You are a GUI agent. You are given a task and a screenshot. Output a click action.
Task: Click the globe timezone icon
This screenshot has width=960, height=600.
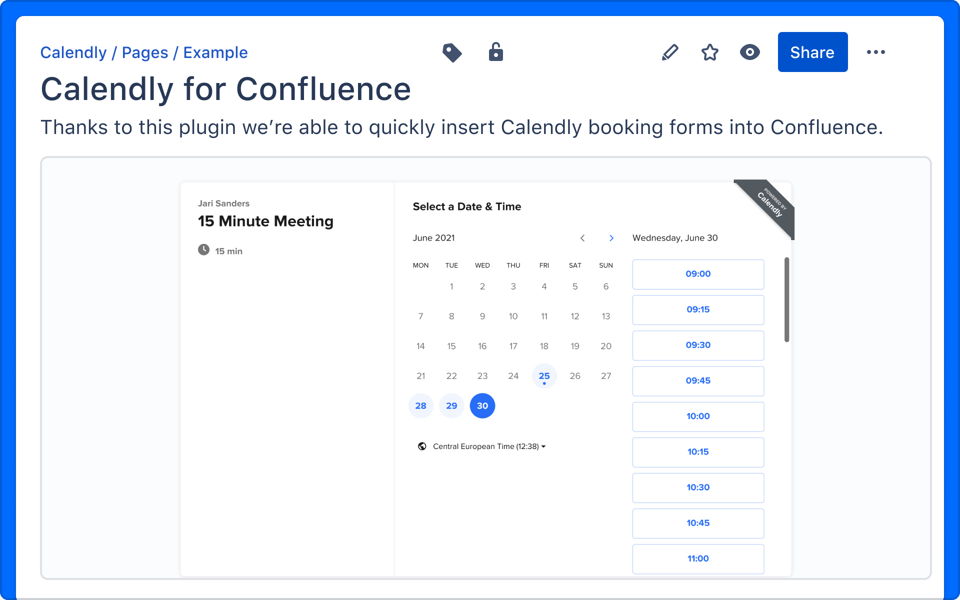(422, 447)
